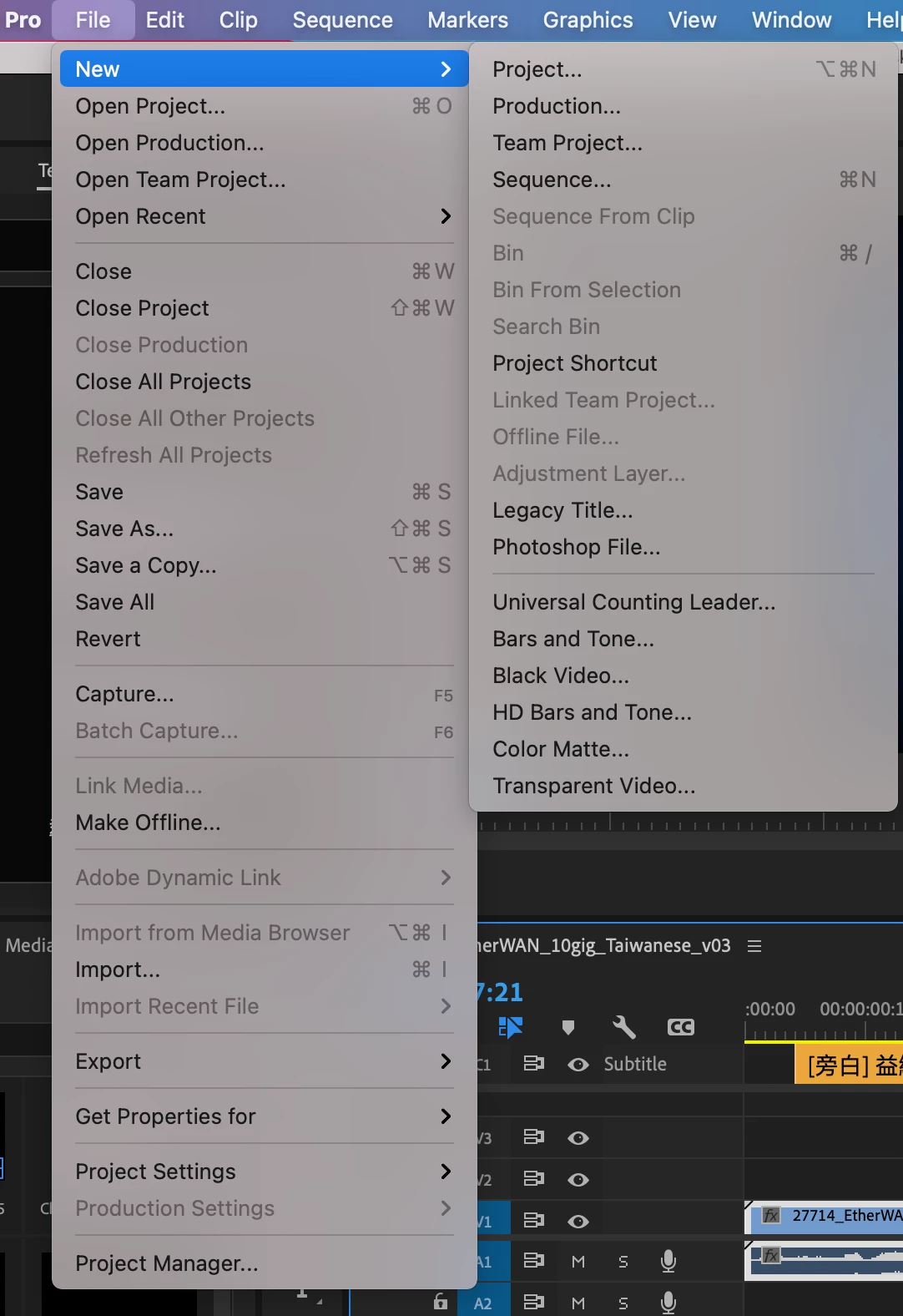Toggle sync lock on A2 track
This screenshot has height=1316, width=903.
pos(534,1302)
